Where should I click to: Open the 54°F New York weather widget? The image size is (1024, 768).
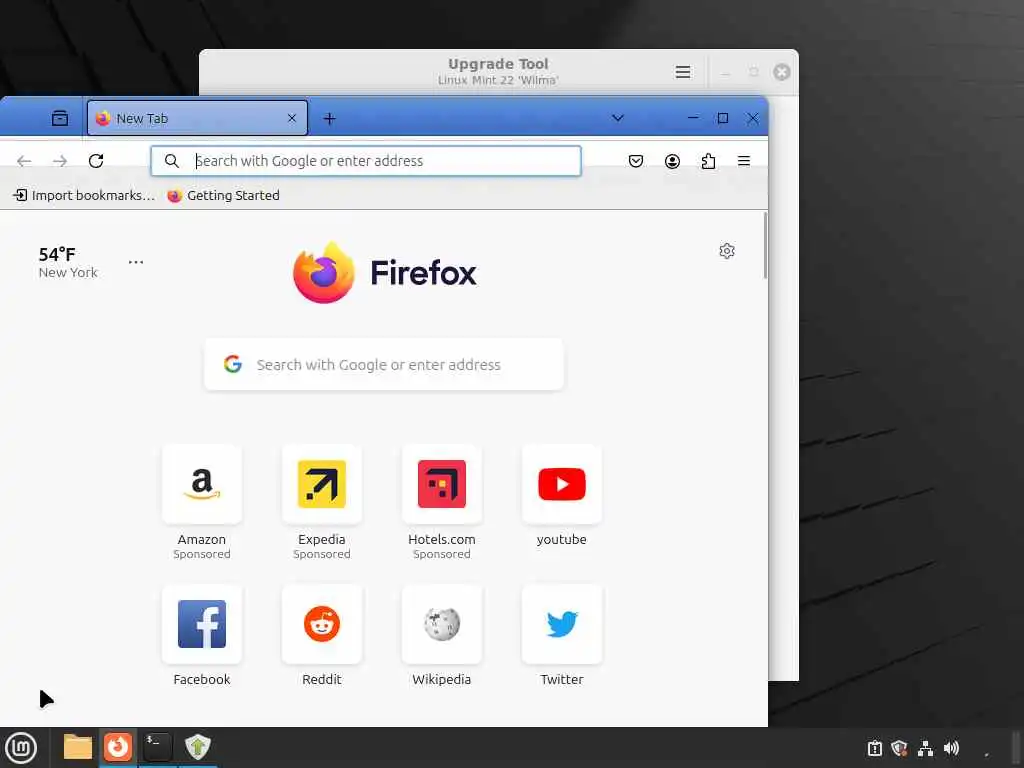(x=67, y=263)
